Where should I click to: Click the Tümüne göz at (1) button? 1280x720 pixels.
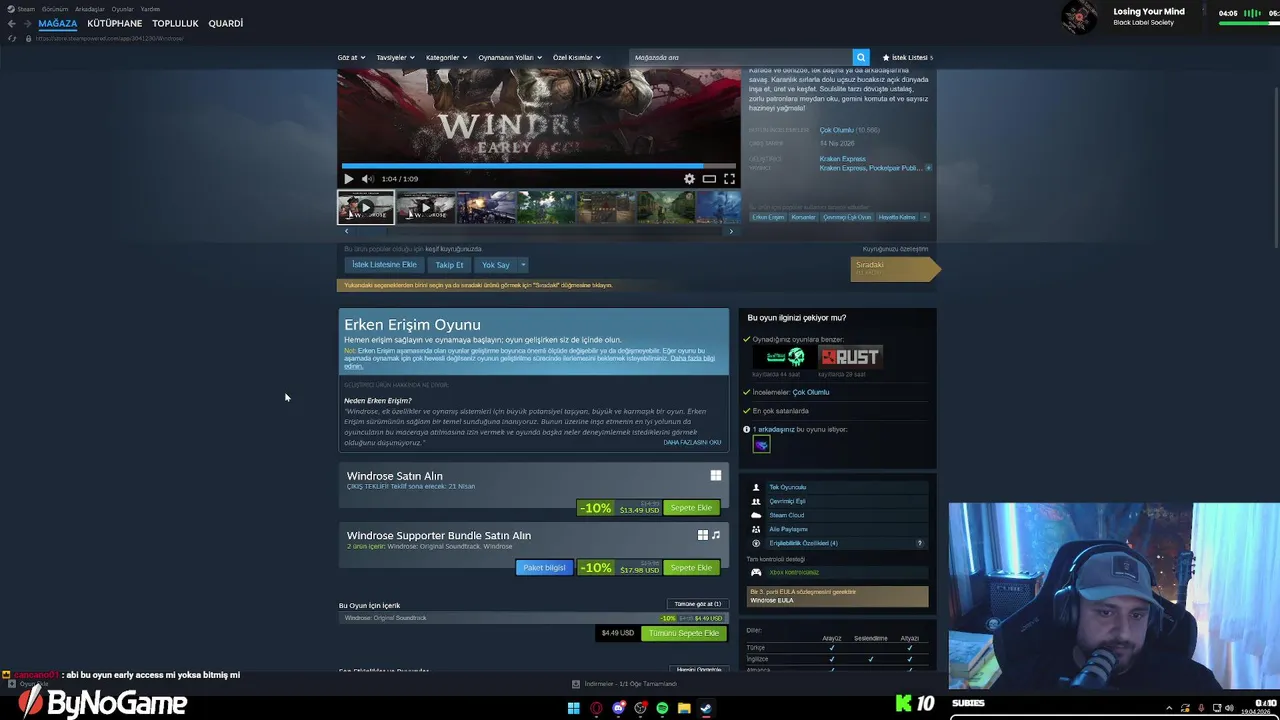tap(697, 604)
